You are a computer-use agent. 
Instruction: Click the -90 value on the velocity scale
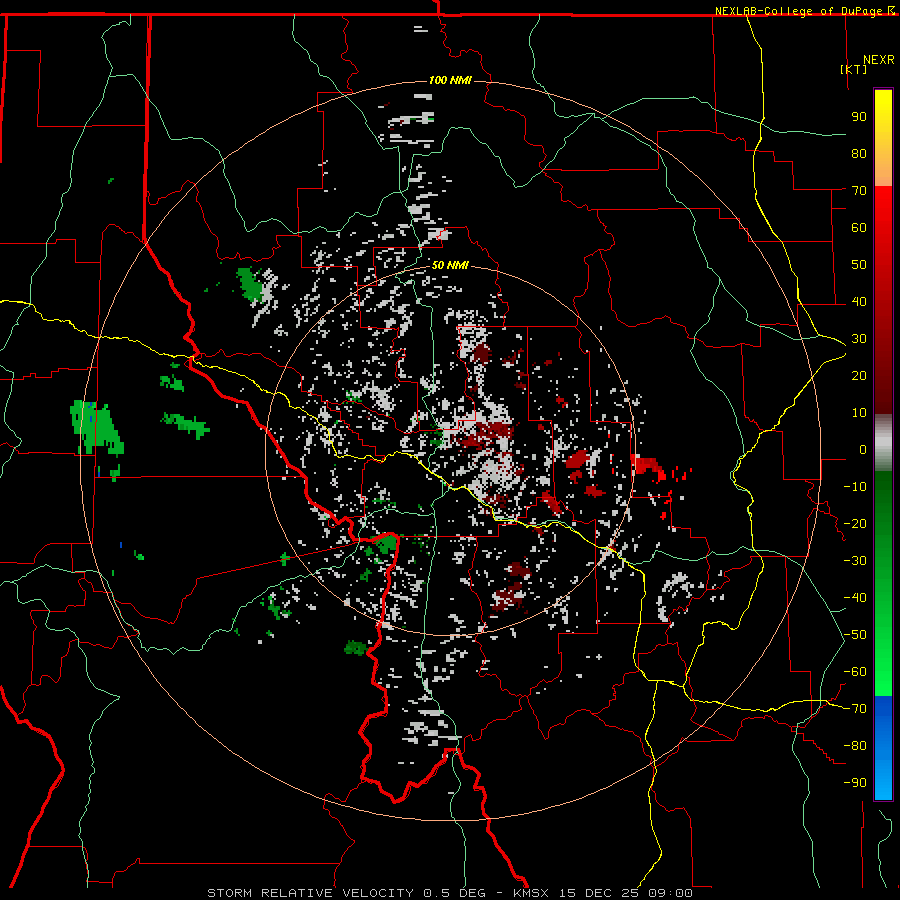click(855, 783)
